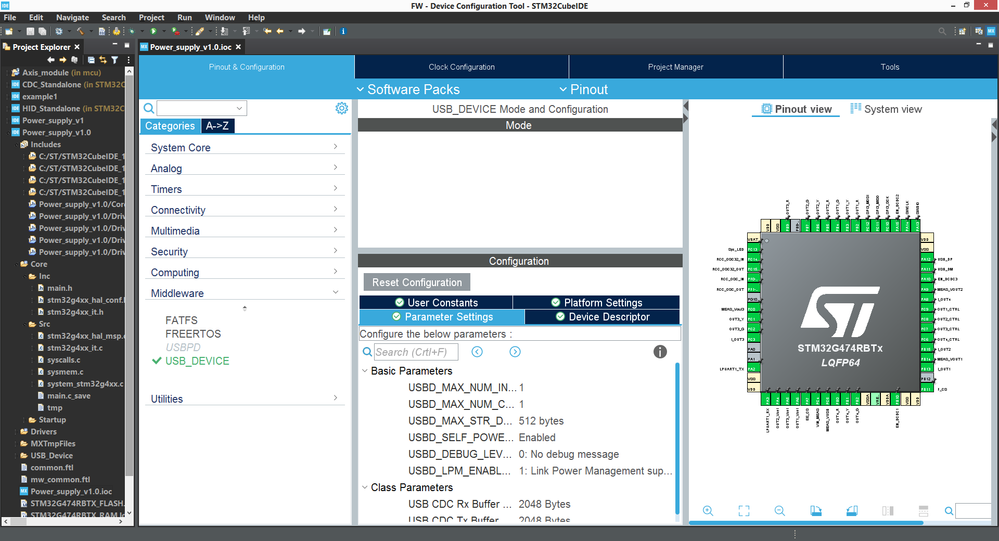The image size is (999, 541).
Task: Expand the Security category
Action: click(245, 252)
